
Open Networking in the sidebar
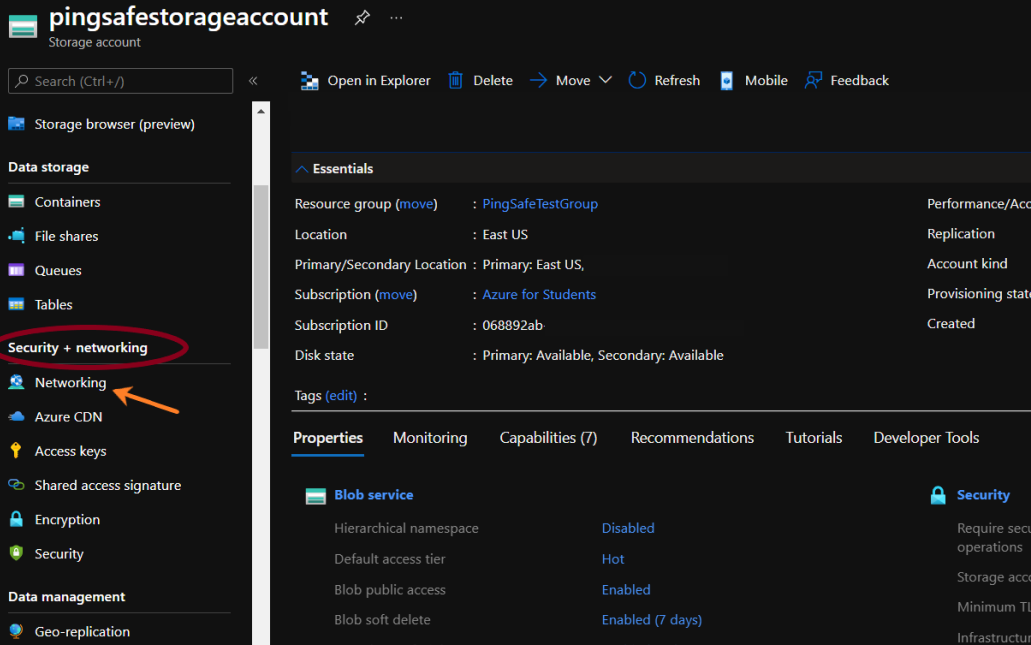tap(70, 383)
